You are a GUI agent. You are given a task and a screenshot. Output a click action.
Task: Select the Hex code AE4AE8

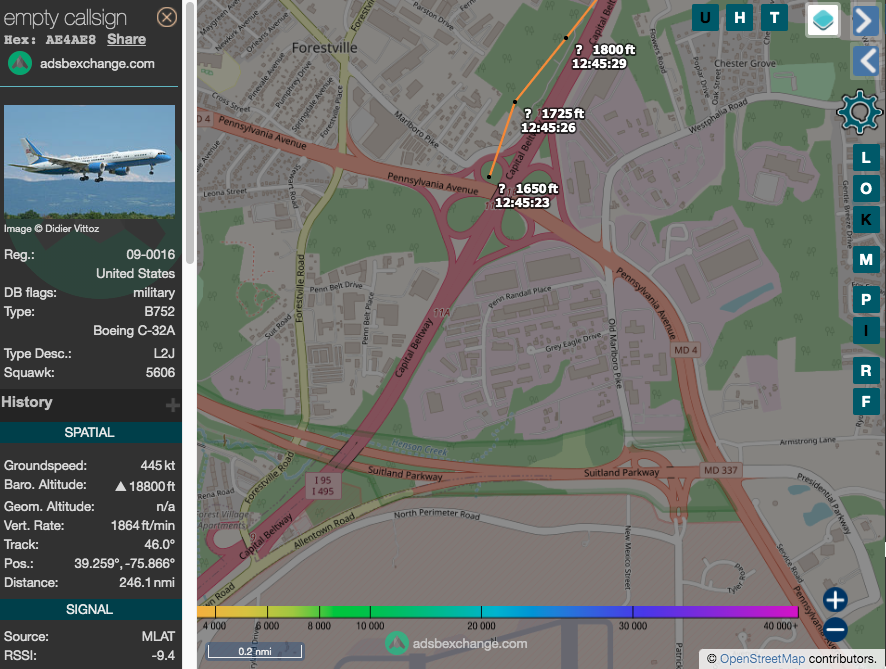pyautogui.click(x=71, y=40)
